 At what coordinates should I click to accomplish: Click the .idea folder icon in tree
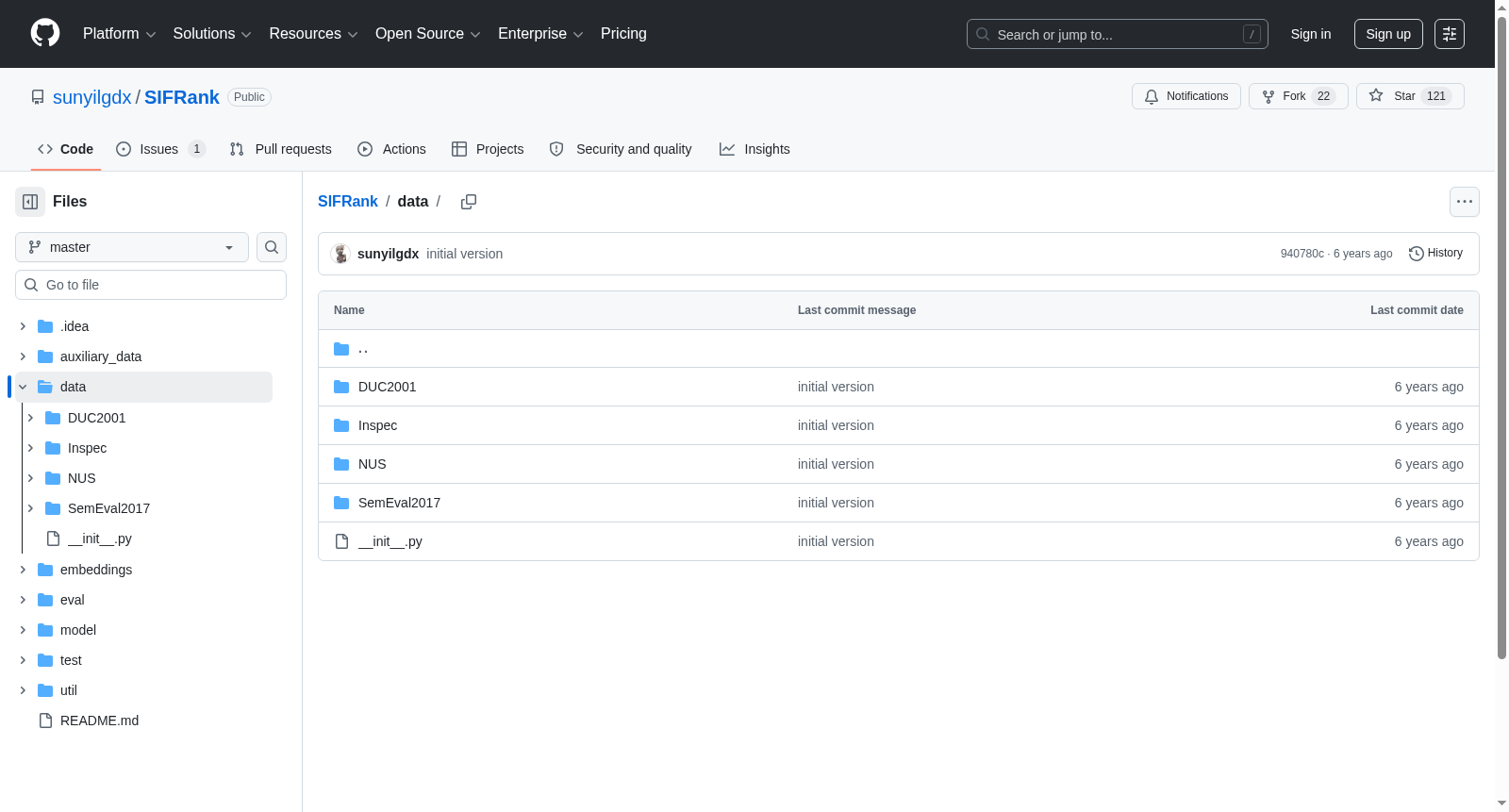tap(45, 326)
